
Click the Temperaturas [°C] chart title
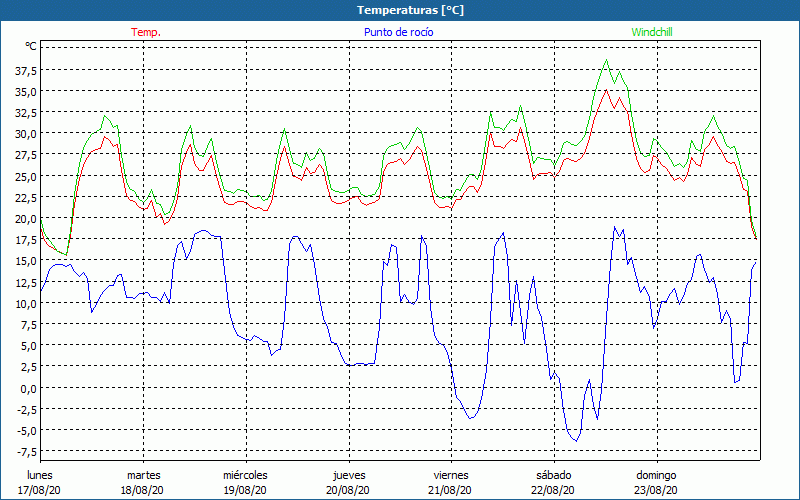coord(410,10)
